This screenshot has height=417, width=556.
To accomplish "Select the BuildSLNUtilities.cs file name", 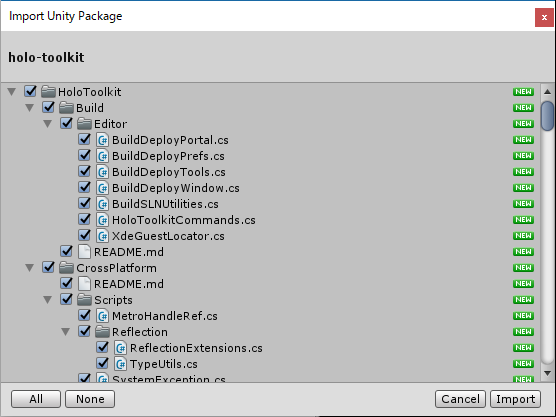I will 165,204.
